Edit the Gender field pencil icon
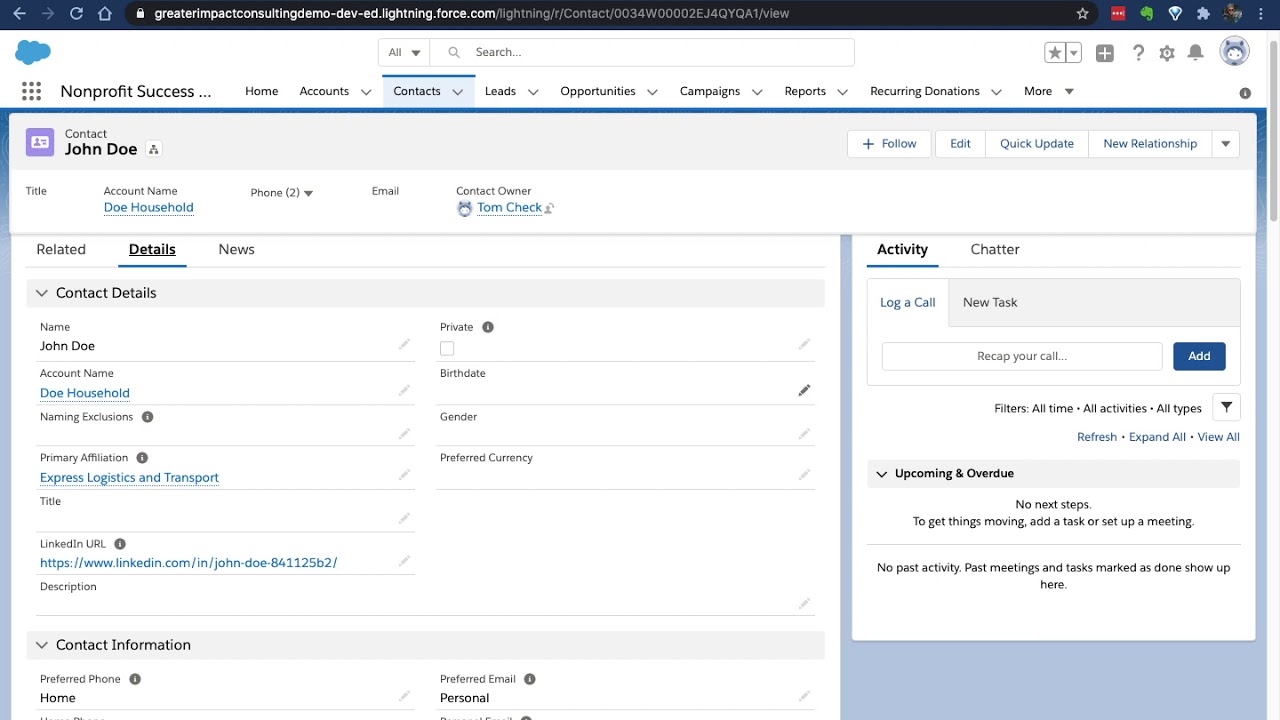 [x=804, y=433]
